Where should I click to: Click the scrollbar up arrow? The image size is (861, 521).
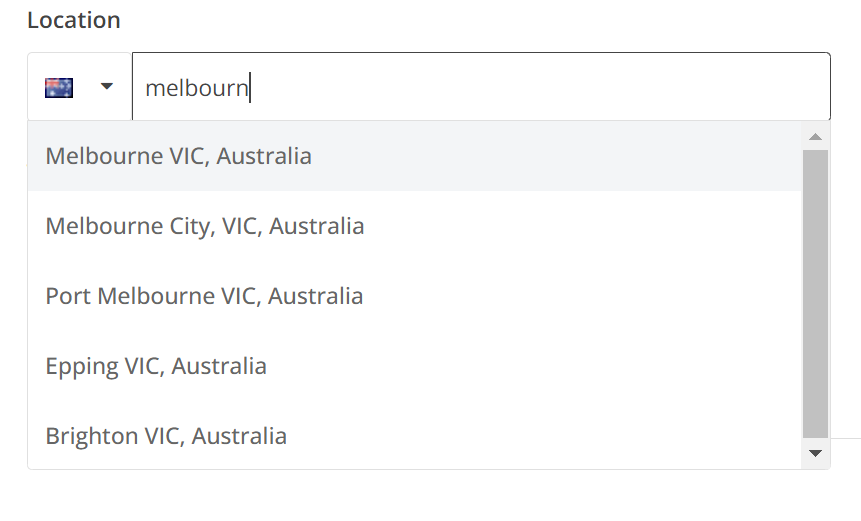coord(815,136)
